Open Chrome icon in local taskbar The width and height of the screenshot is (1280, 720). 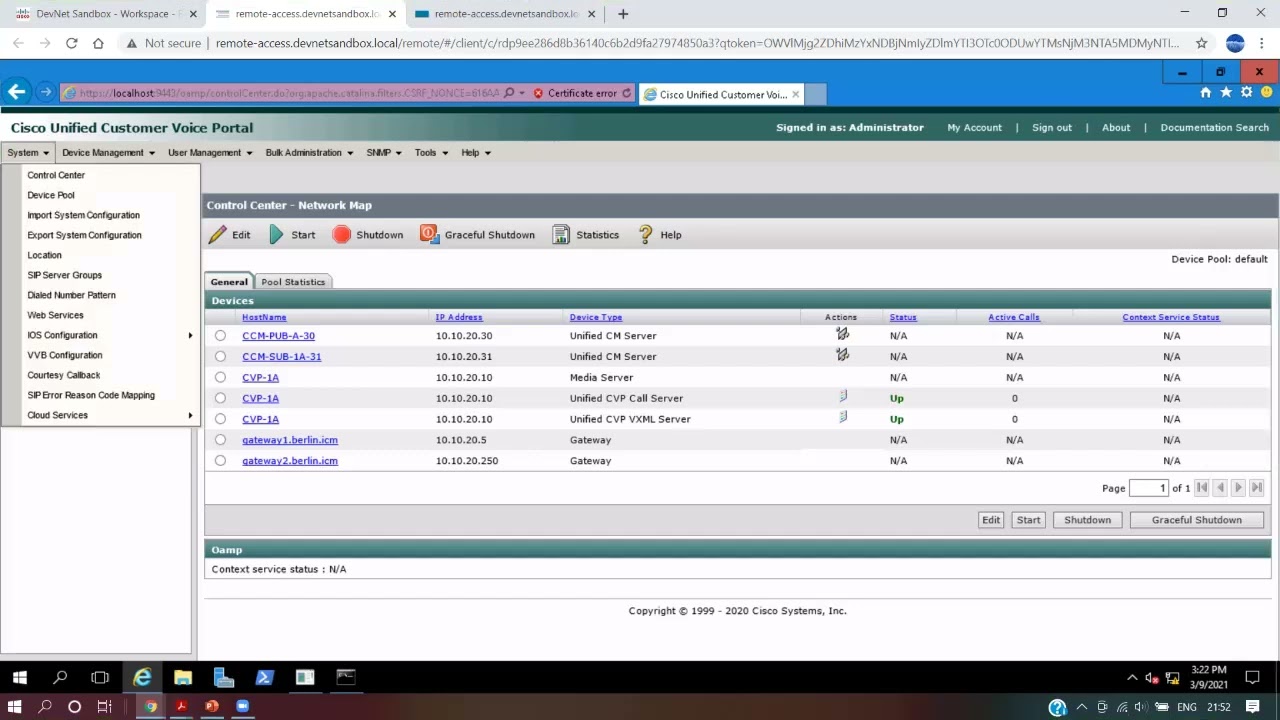[x=150, y=706]
